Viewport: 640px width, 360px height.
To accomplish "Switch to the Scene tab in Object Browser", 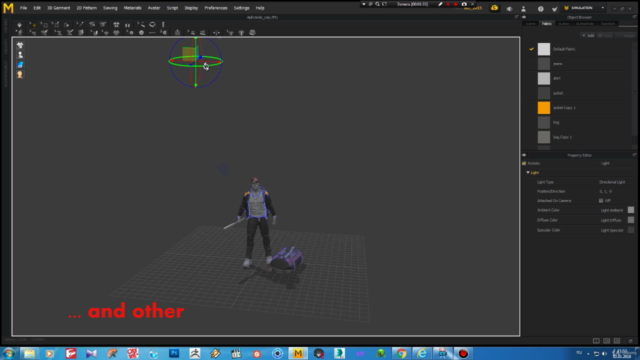I will pos(530,24).
